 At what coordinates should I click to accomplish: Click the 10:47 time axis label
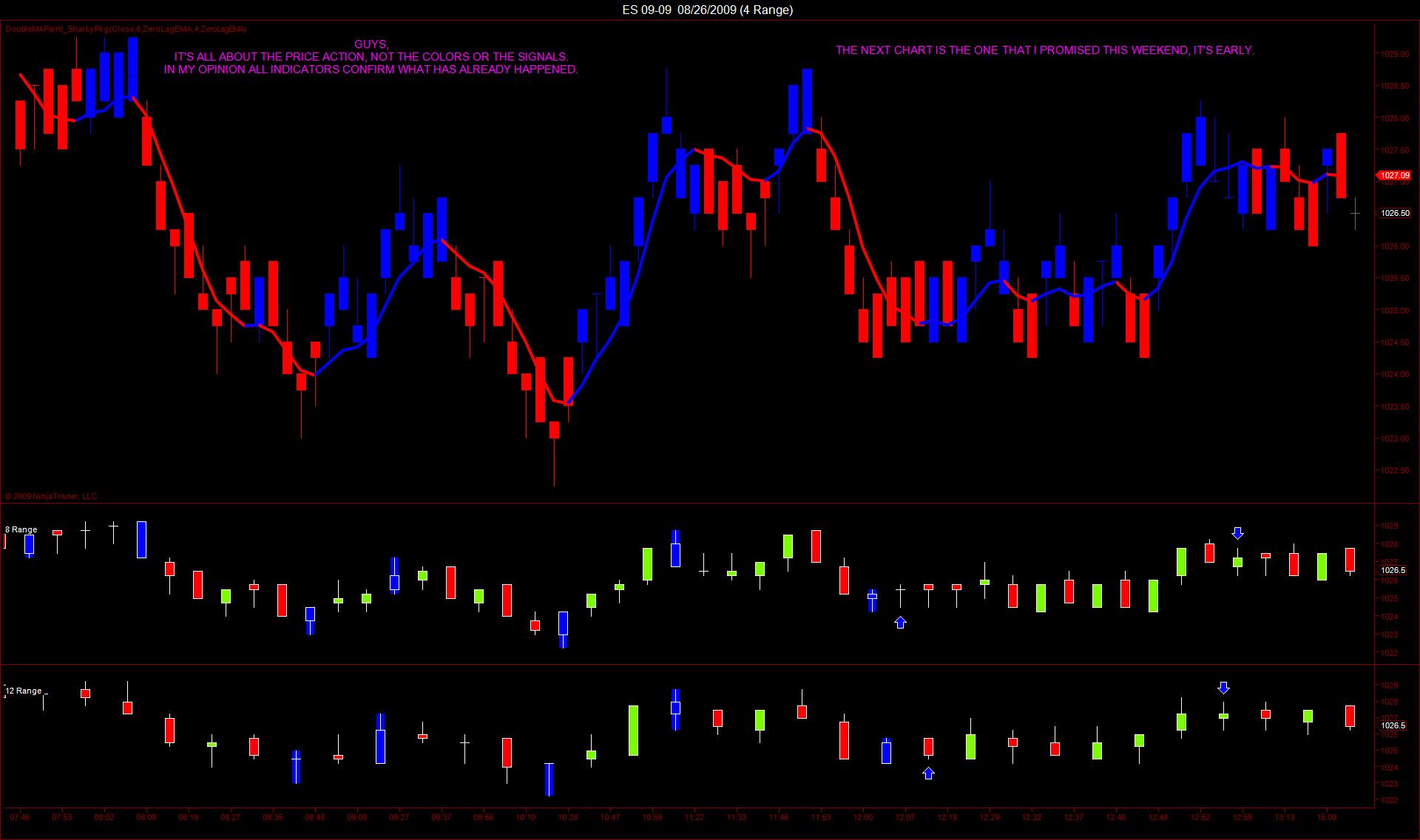coord(610,817)
